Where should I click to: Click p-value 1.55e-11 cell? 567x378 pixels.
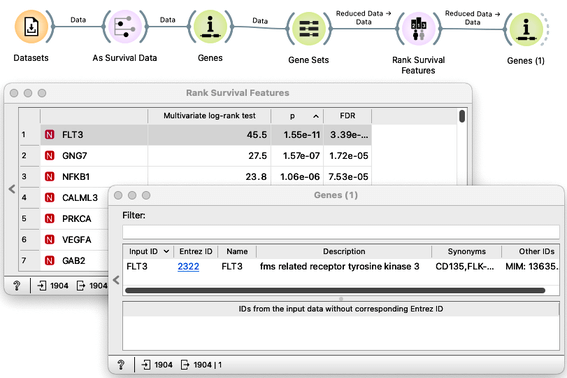click(297, 135)
